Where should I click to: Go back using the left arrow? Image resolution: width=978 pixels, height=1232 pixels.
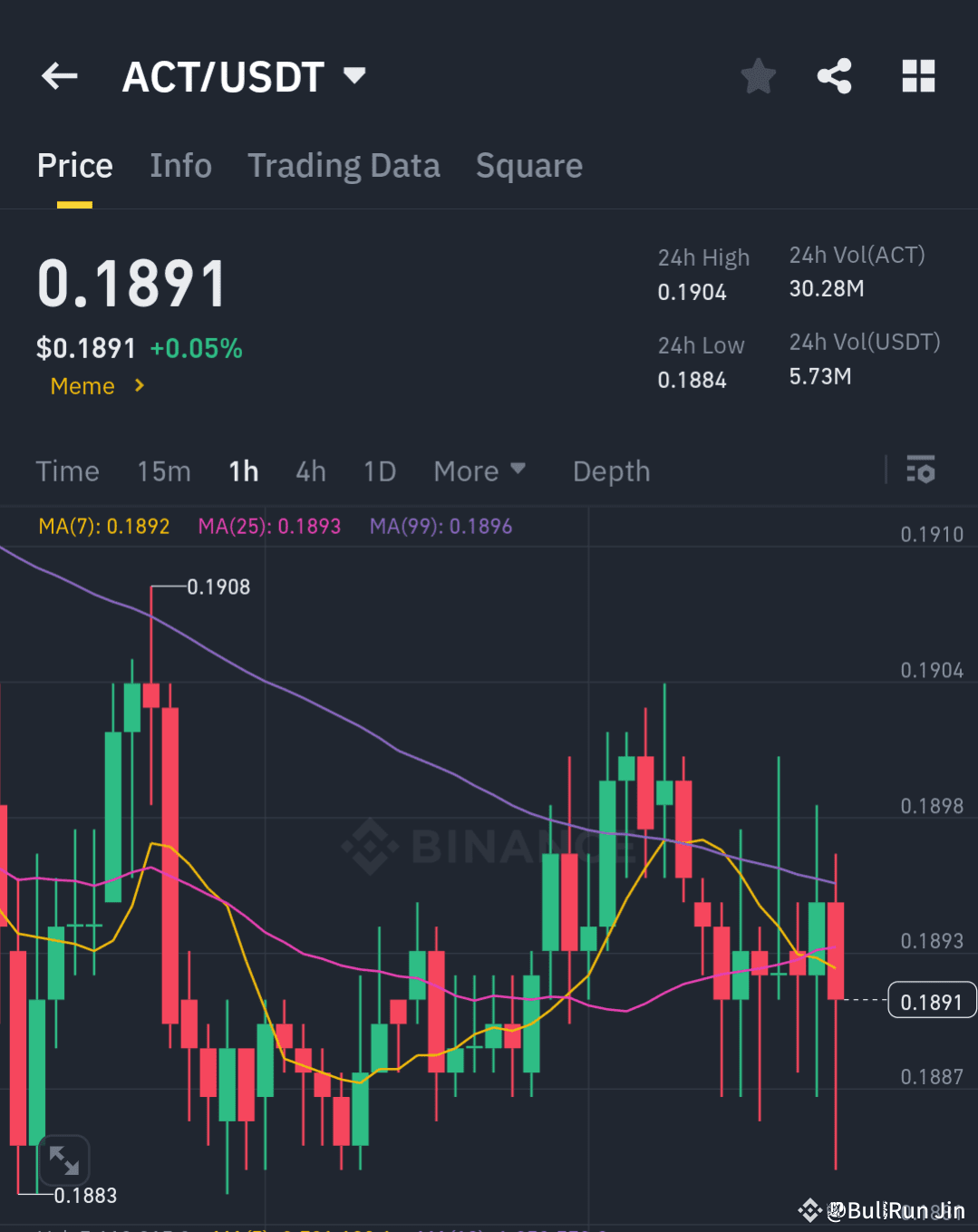(60, 76)
